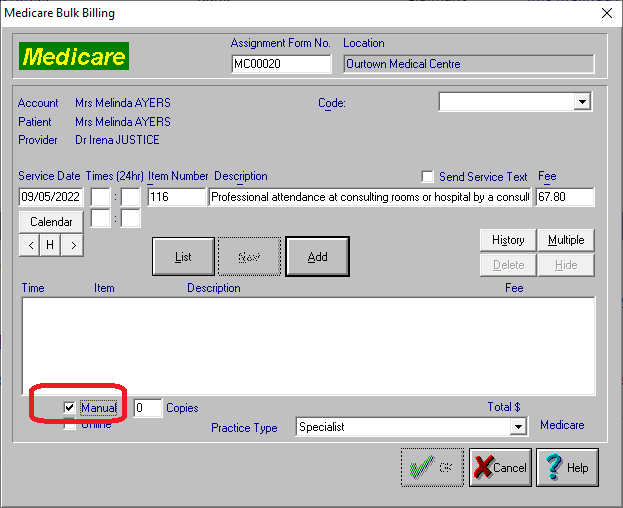Image resolution: width=623 pixels, height=508 pixels.
Task: Uncheck the Manual checkbox
Action: (x=69, y=407)
